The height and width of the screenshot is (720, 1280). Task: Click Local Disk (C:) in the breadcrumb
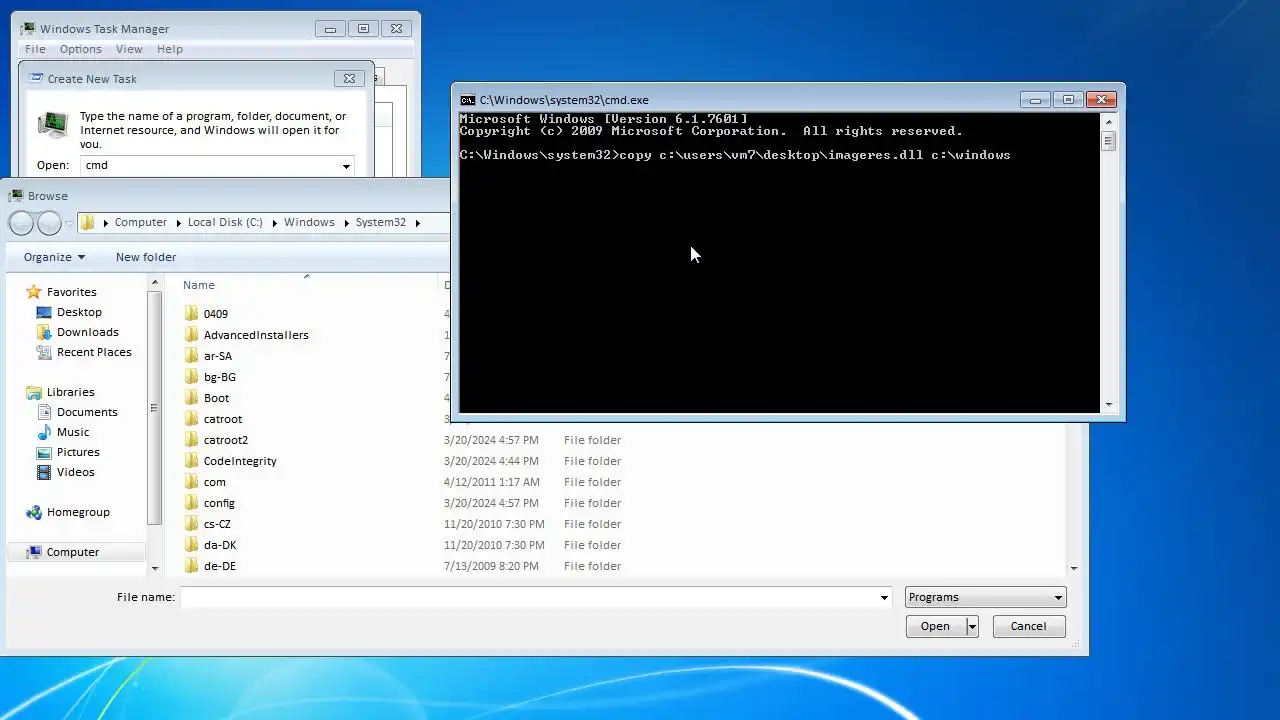(225, 223)
